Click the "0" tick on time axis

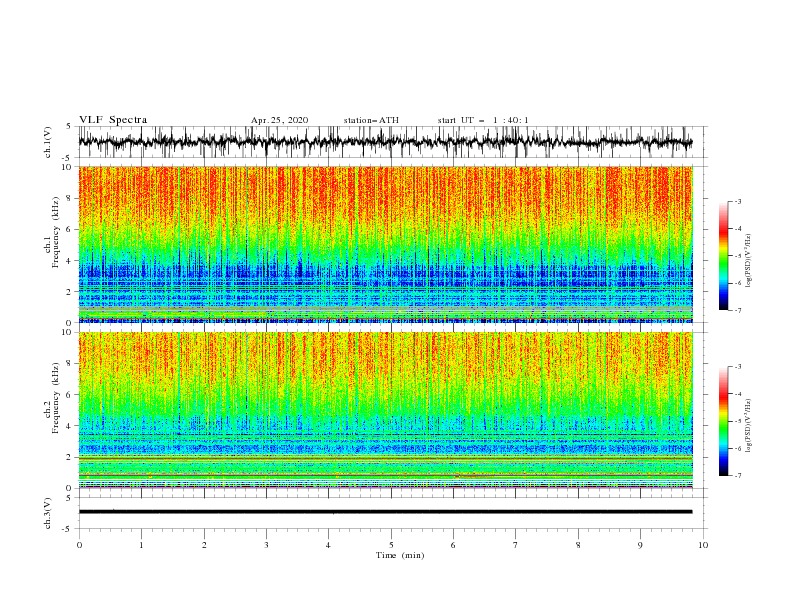click(79, 545)
